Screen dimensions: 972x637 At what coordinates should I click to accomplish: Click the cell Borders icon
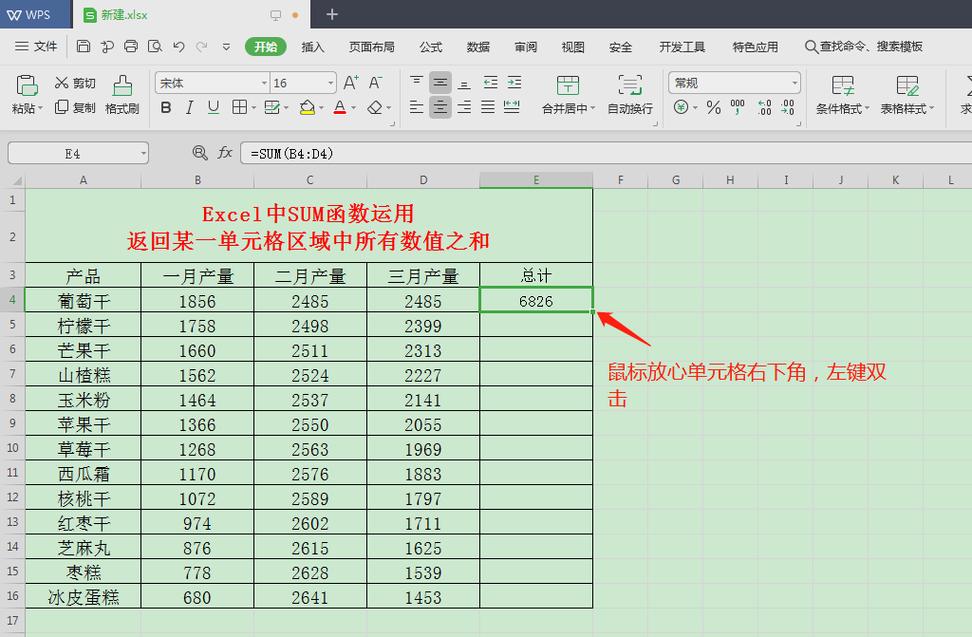point(239,107)
